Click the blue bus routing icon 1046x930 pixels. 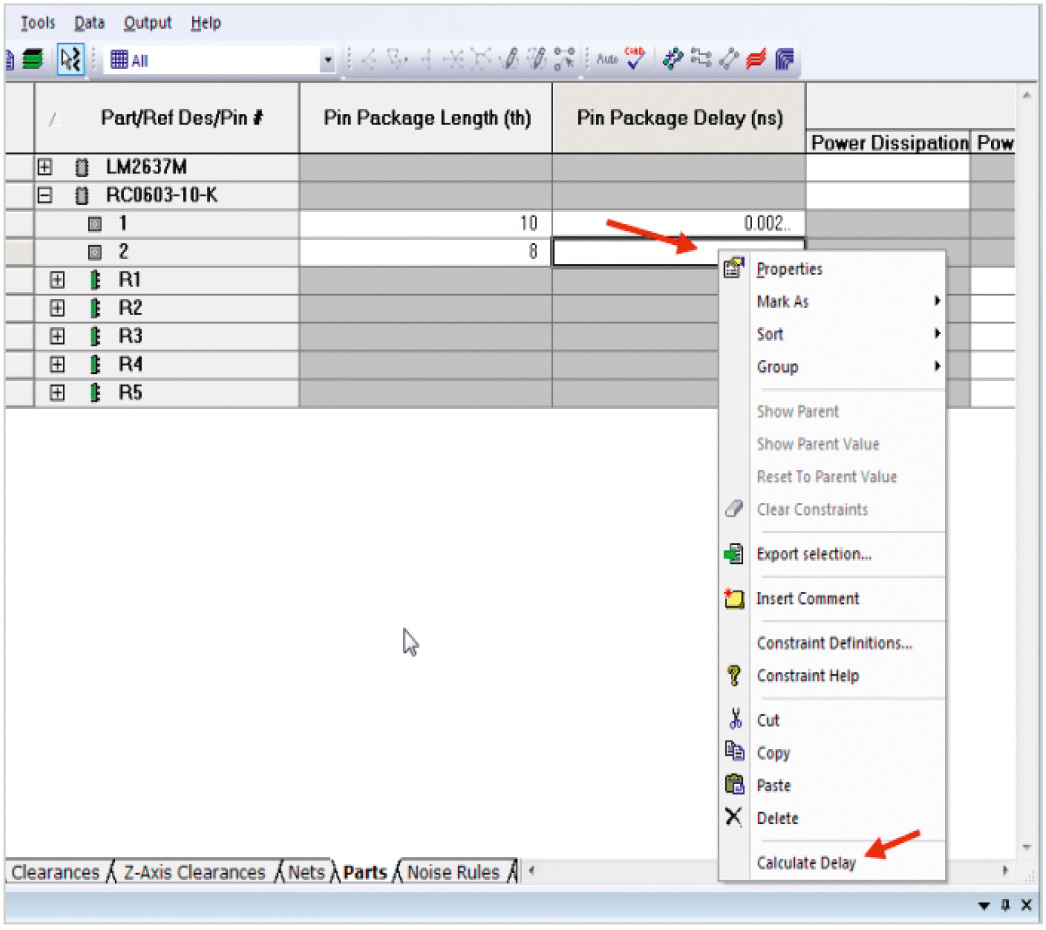(x=785, y=59)
